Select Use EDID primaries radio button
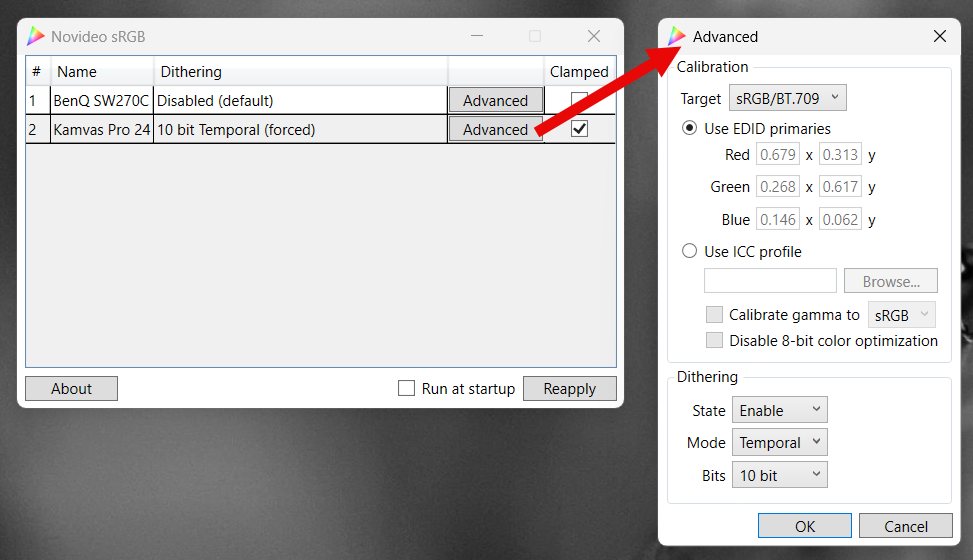Screen dimensions: 973x560 pyautogui.click(x=689, y=128)
